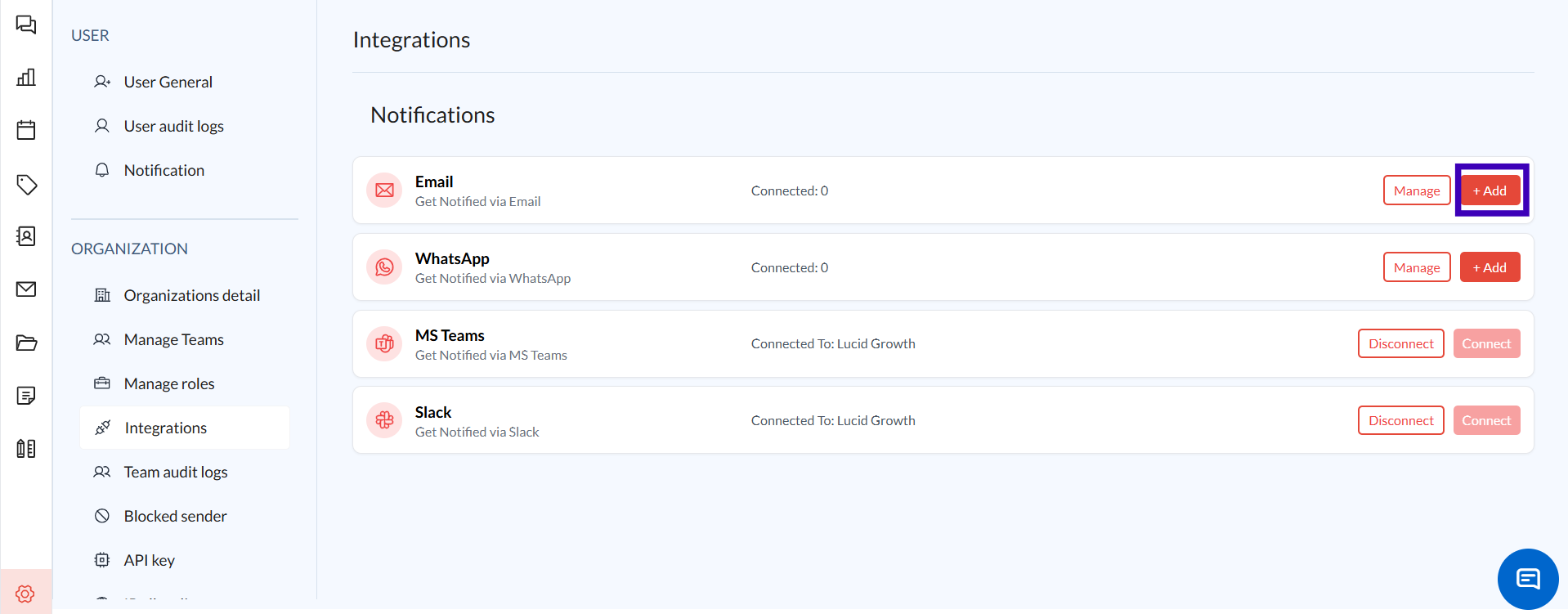Click the ORGANIZATION section label
This screenshot has height=614, width=1568.
[x=129, y=249]
